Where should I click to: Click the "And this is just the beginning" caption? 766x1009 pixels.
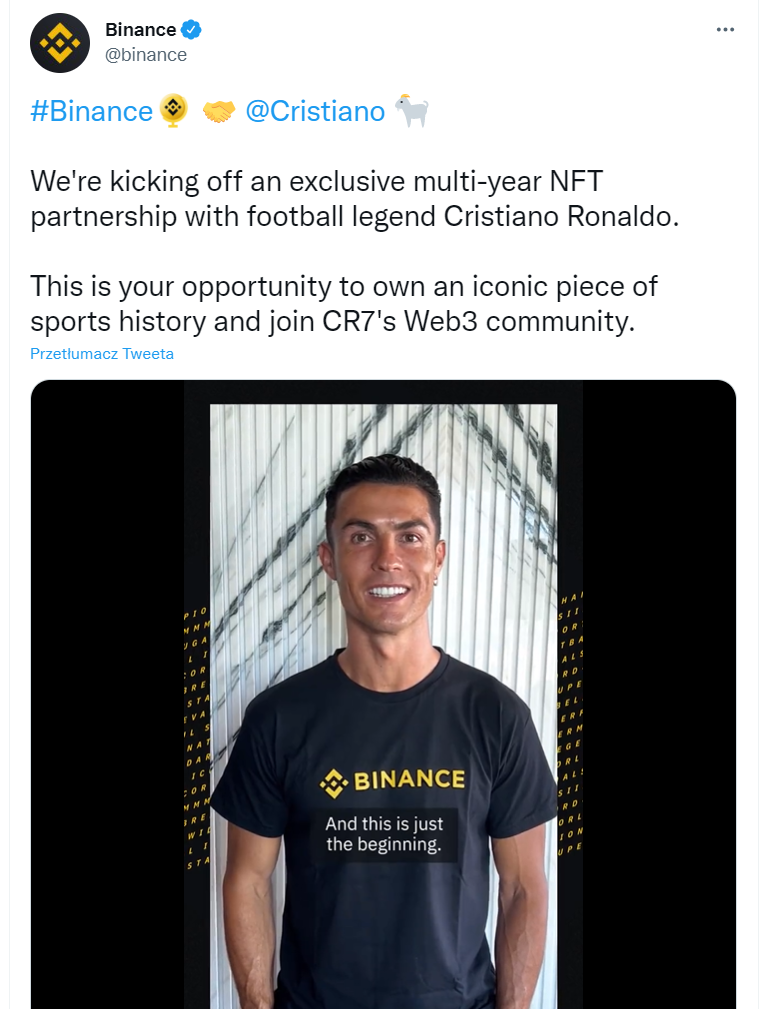pyautogui.click(x=384, y=835)
